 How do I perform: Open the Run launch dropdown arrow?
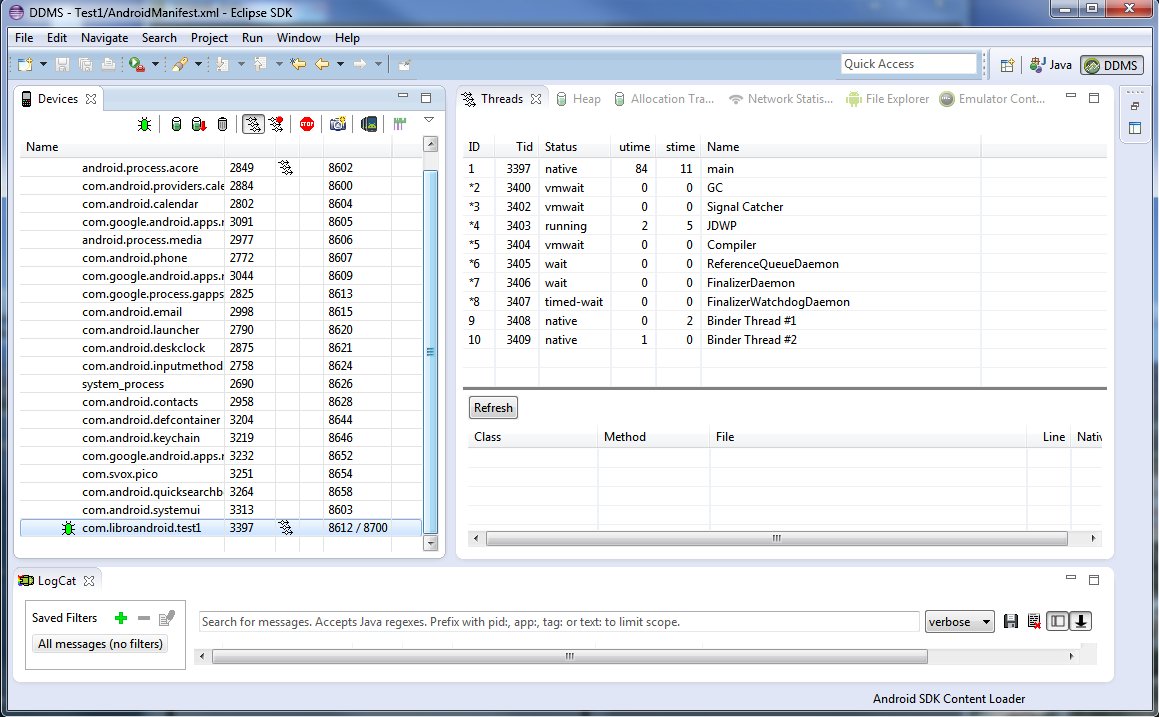coord(155,64)
